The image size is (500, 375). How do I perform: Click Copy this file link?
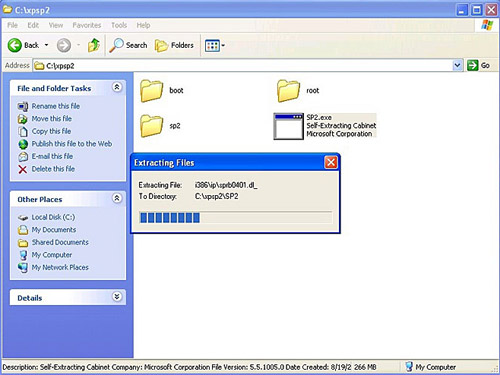[x=51, y=131]
